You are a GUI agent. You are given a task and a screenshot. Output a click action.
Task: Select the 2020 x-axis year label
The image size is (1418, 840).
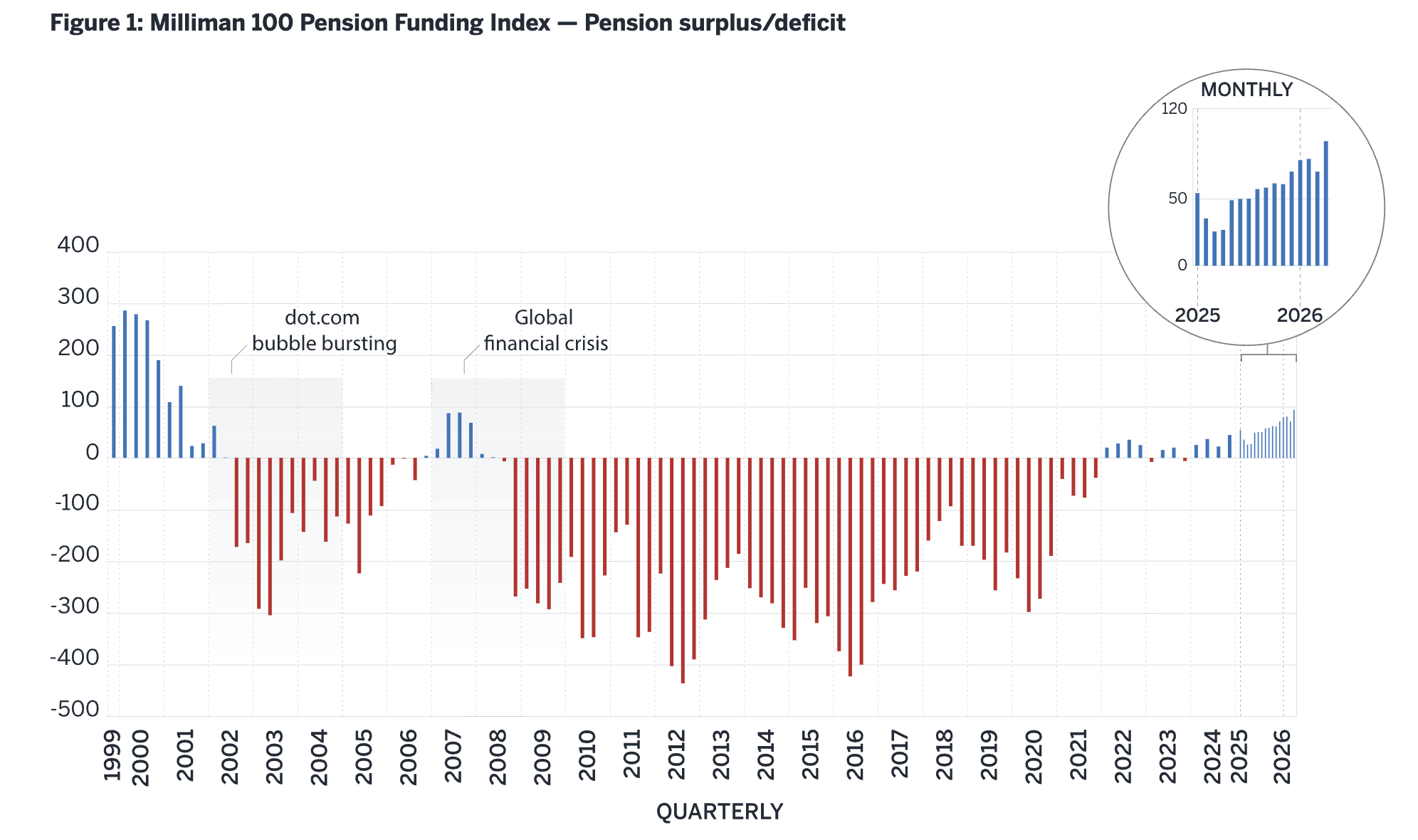1034,756
